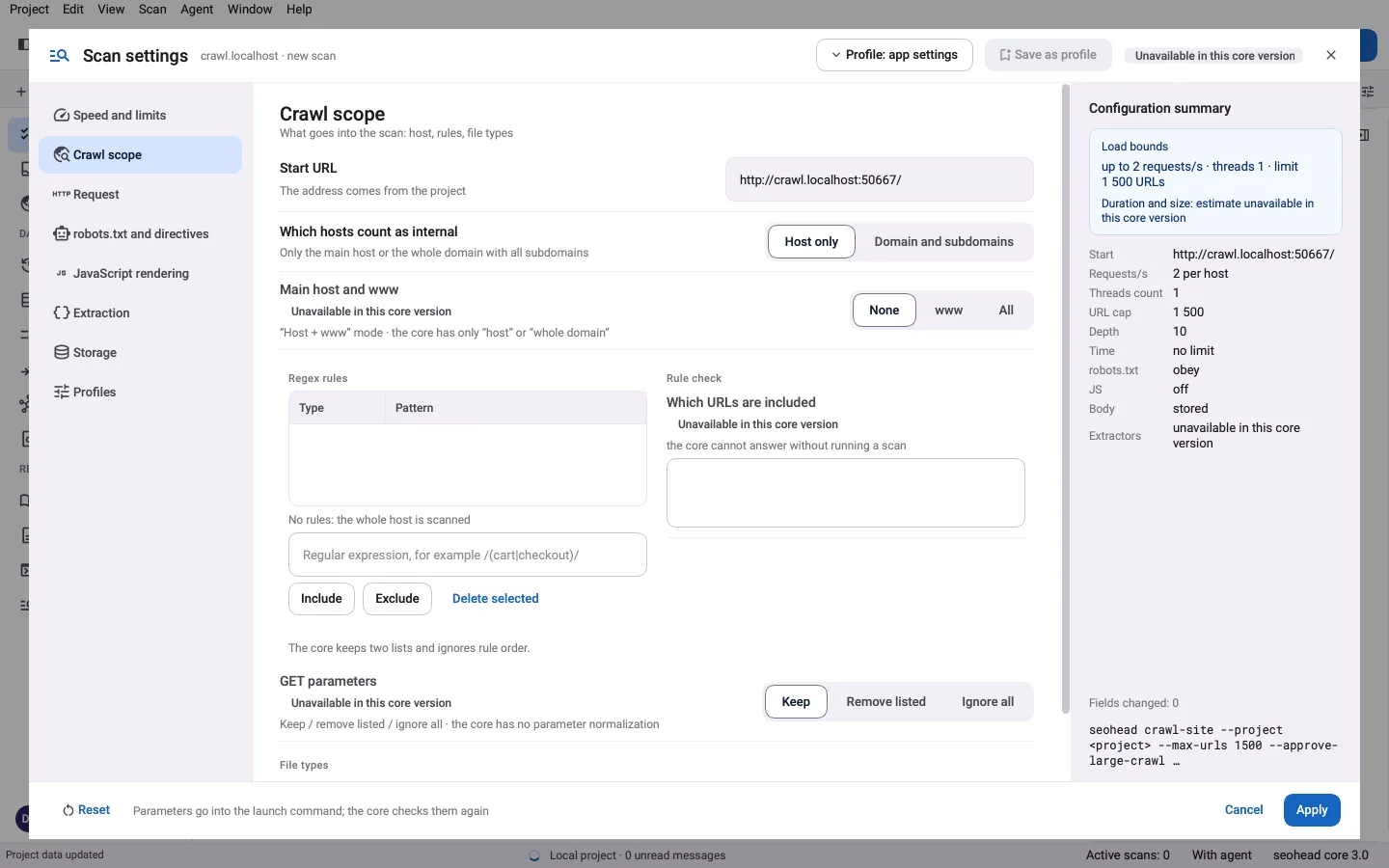Screen dimensions: 1389x868
Task: Go to robots.txt and directives section
Action: tap(140, 234)
